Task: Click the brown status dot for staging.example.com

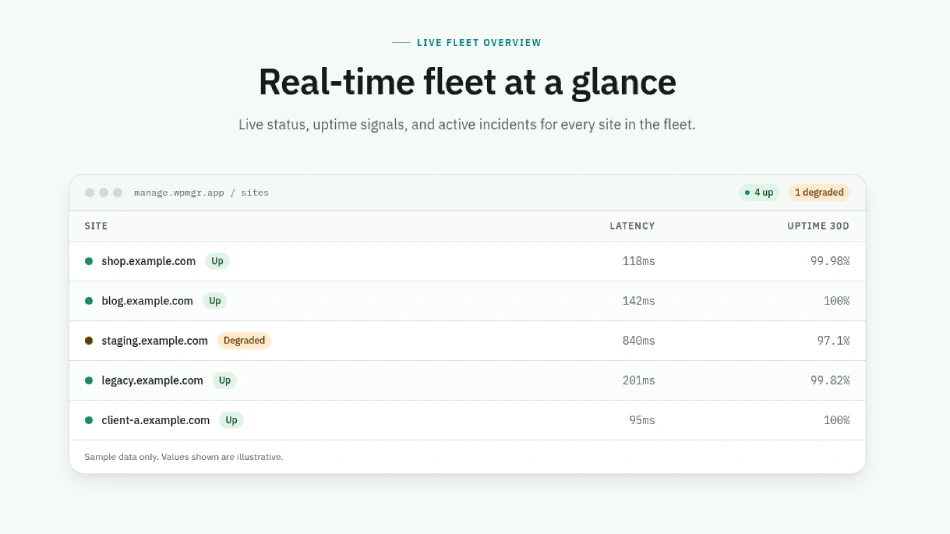Action: click(89, 341)
